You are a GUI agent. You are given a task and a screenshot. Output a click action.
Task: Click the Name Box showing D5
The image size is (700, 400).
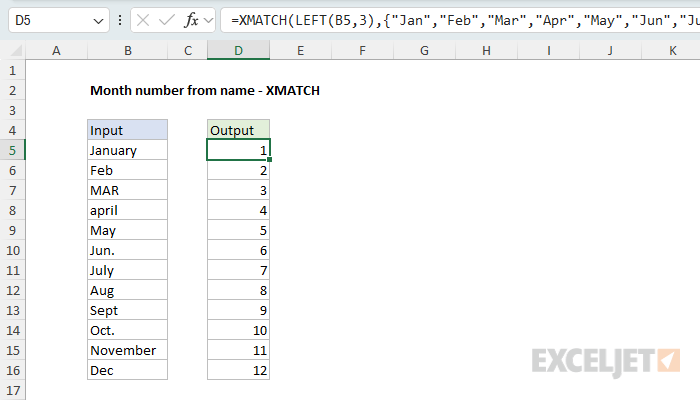tap(59, 20)
